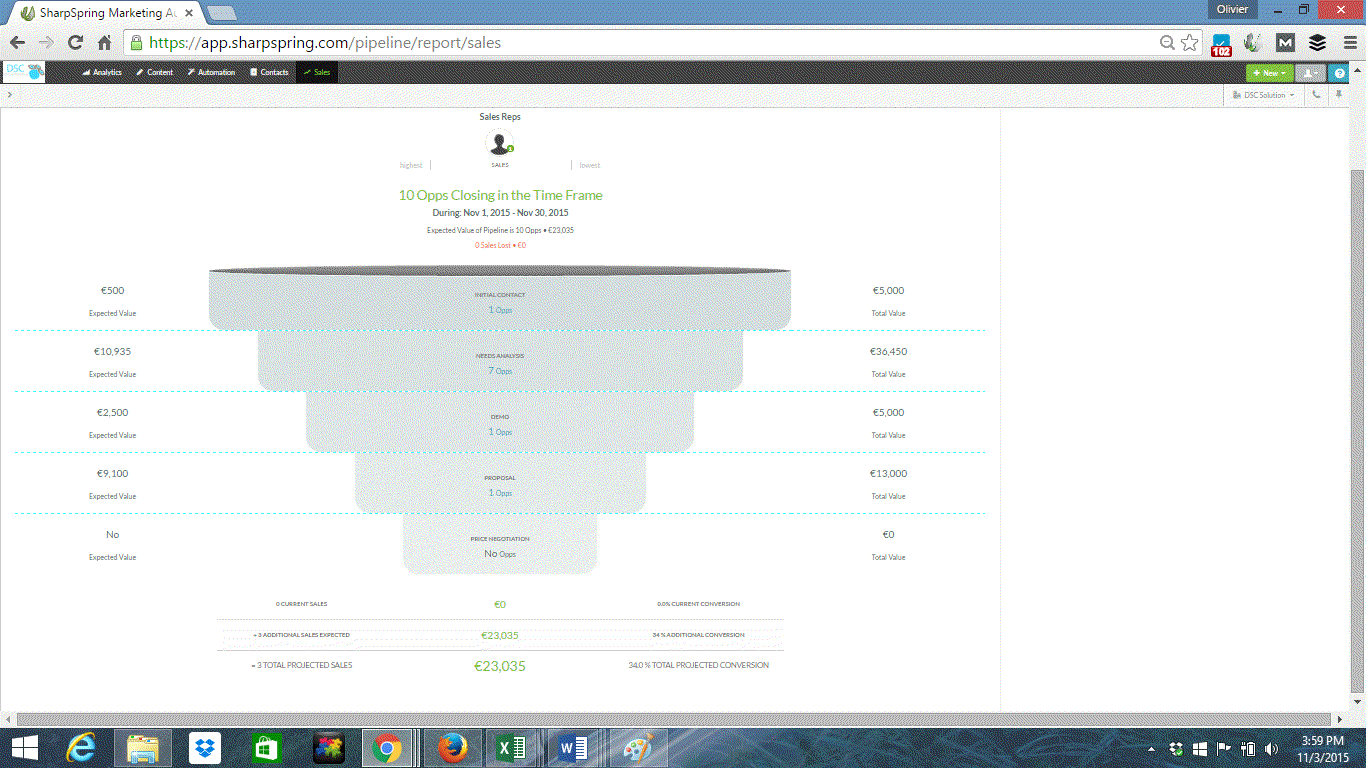The height and width of the screenshot is (768, 1366).
Task: Open the blue help question mark
Action: tap(1339, 73)
